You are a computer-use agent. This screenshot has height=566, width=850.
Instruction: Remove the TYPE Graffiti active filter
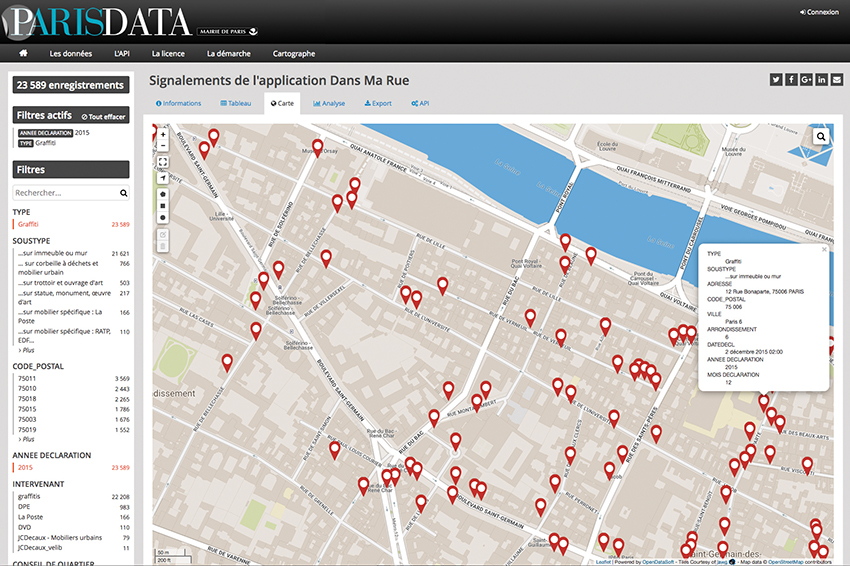(37, 143)
